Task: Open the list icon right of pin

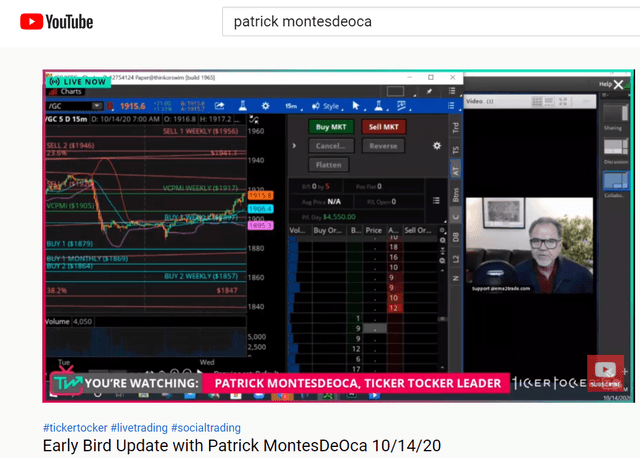Action: pos(452,91)
